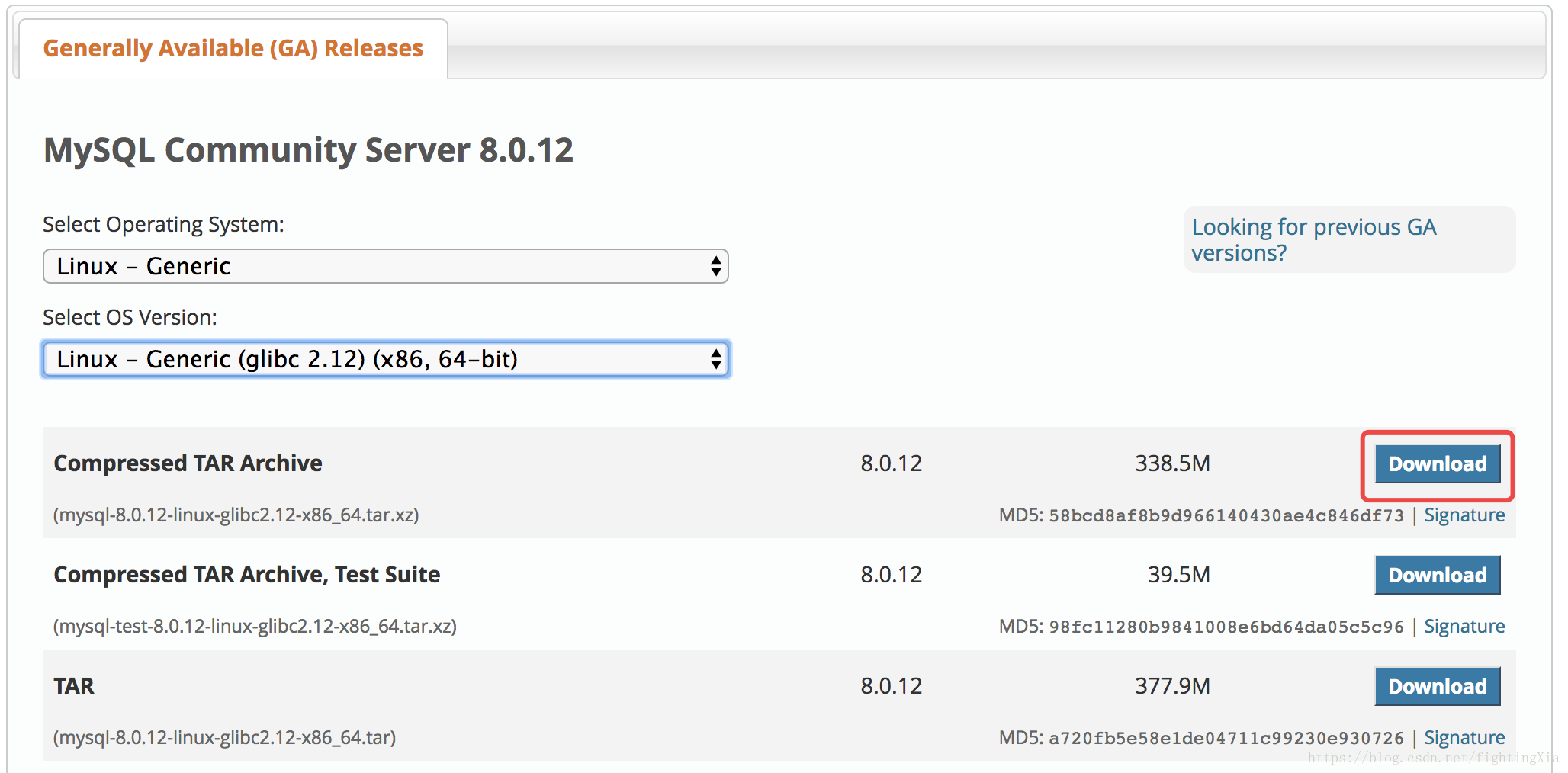Click filename mysql-test-8.0.12-linux-glibc2.12-x86_64.tar.xz
The width and height of the screenshot is (1568, 773).
[x=255, y=626]
